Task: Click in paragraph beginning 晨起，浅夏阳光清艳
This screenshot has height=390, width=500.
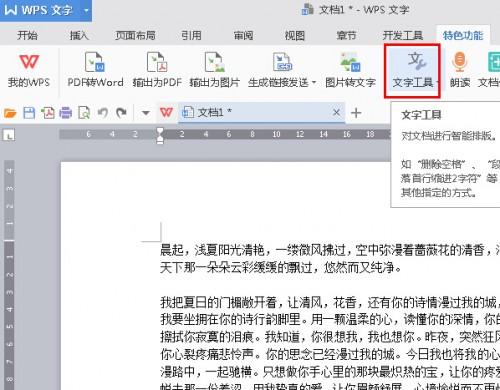Action: tap(330, 250)
